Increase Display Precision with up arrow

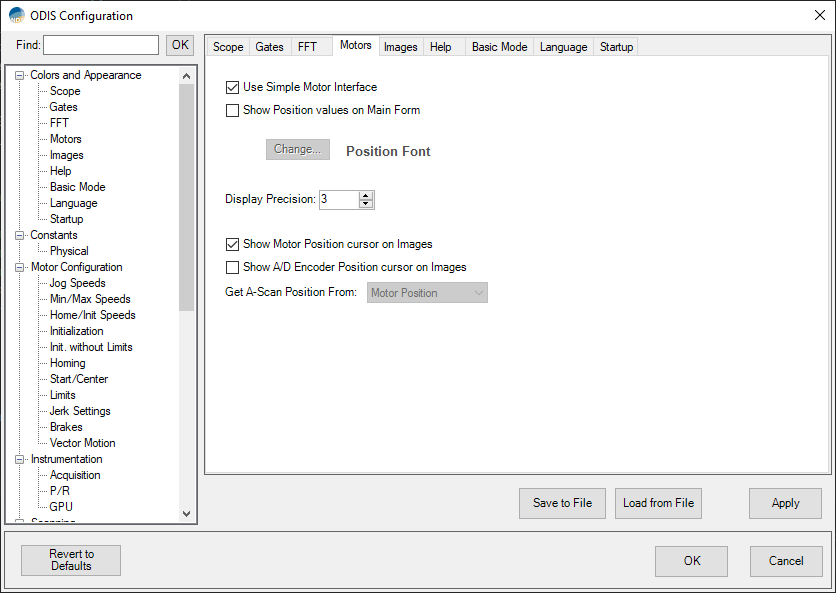(366, 195)
